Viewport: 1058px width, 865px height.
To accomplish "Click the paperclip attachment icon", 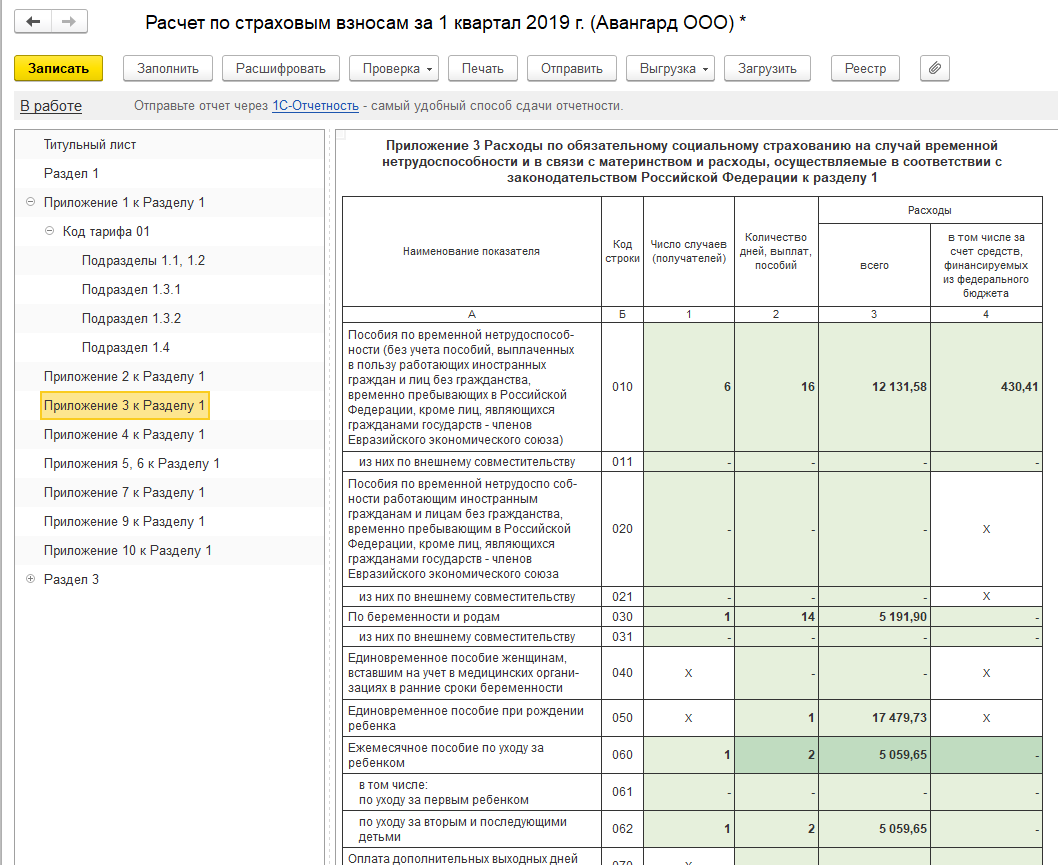I will tap(934, 68).
